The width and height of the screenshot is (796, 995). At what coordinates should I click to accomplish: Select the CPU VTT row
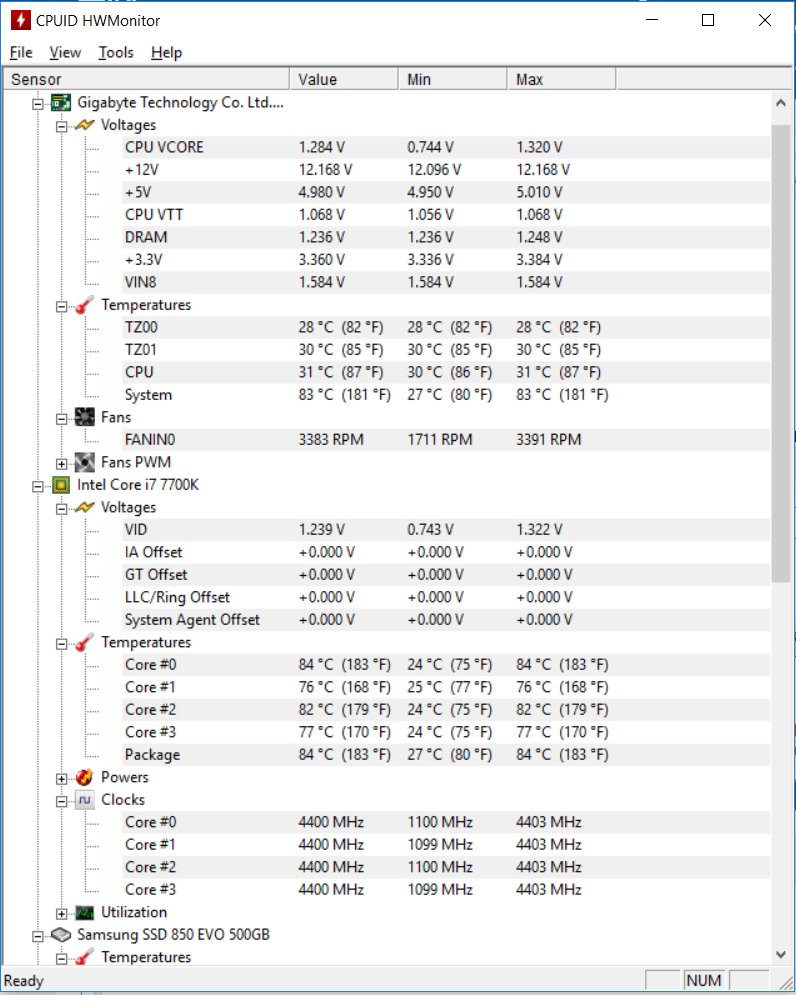(446, 214)
